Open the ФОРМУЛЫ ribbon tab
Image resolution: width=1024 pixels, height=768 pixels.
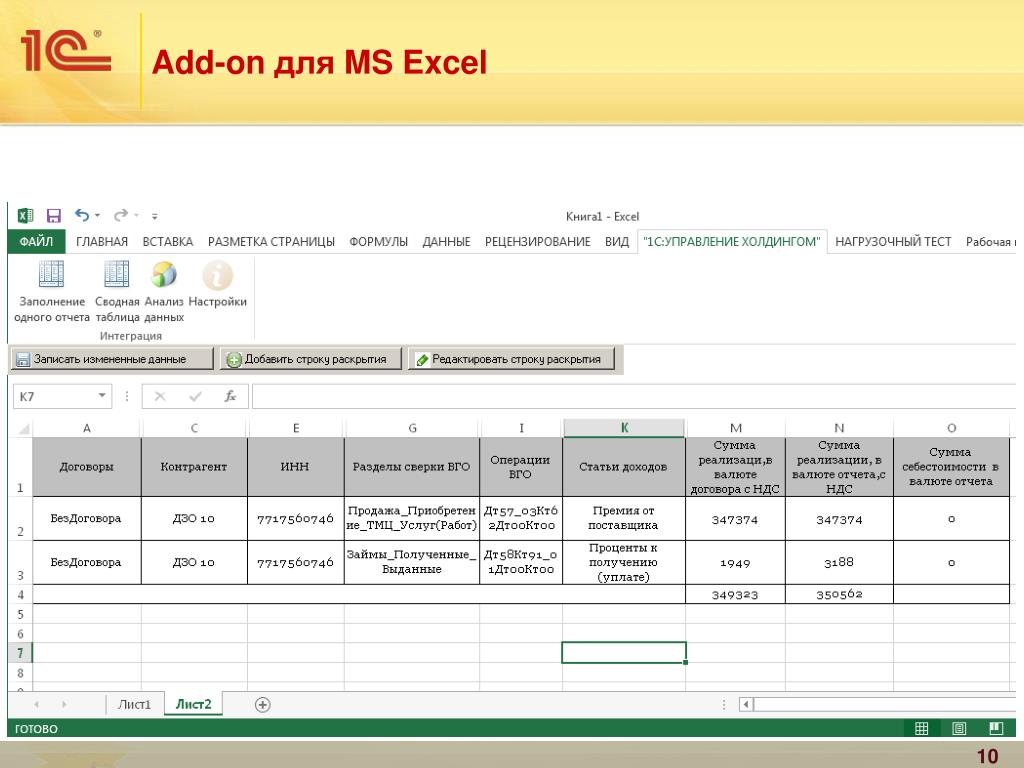click(378, 242)
